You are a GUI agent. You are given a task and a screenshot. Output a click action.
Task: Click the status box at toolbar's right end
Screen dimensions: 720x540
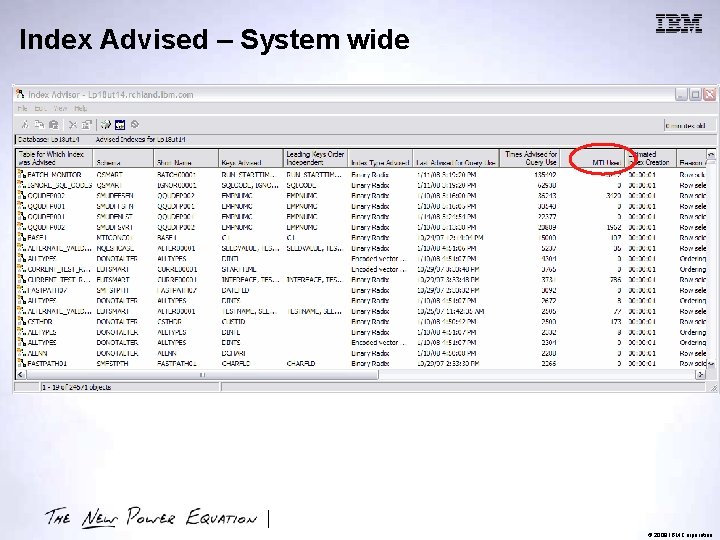(688, 125)
